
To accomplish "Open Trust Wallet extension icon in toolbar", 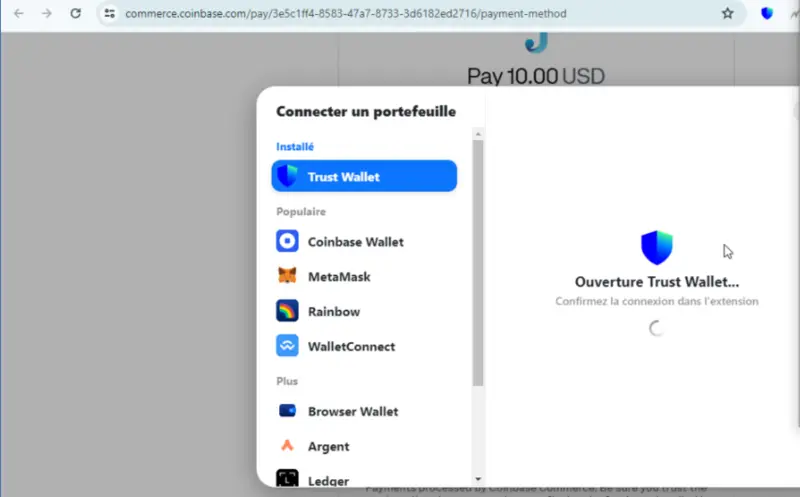I will point(767,13).
